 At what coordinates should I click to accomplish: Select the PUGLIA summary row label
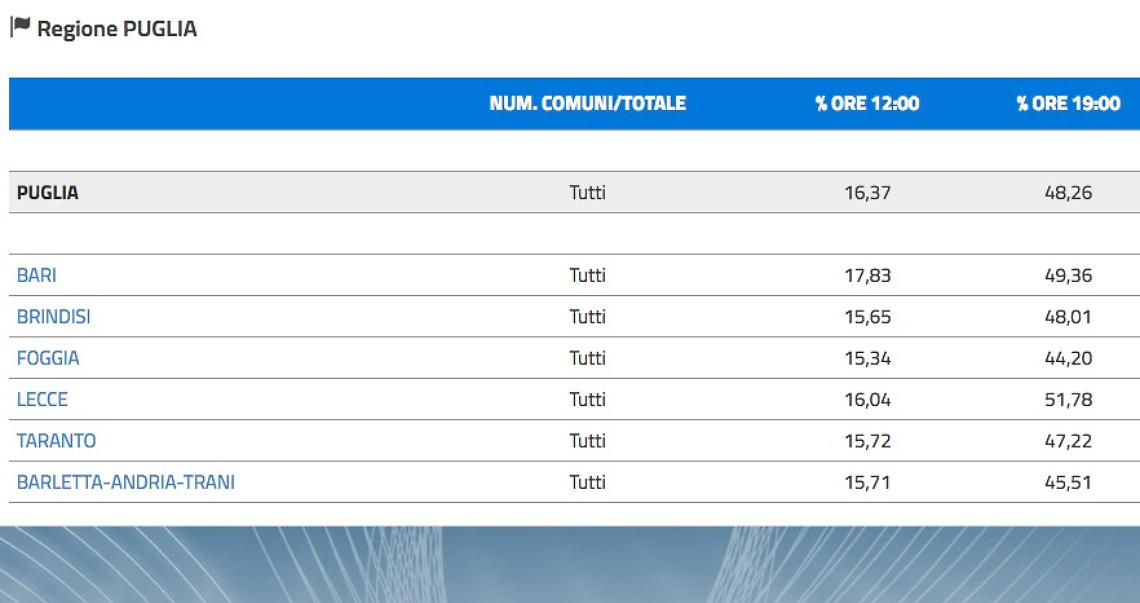pyautogui.click(x=48, y=193)
